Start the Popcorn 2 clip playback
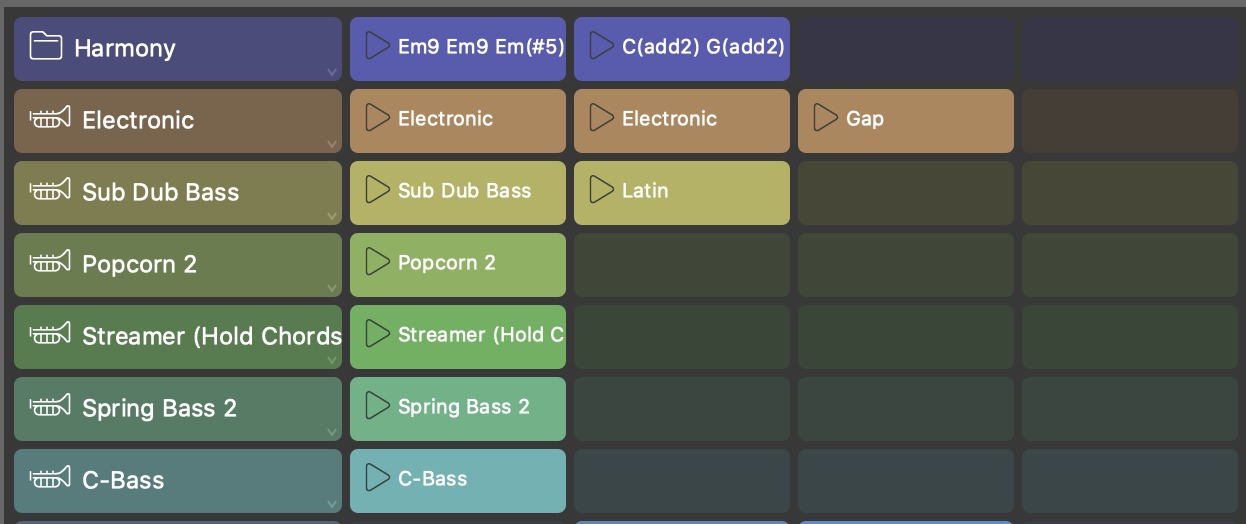Viewport: 1246px width, 524px height. 377,262
